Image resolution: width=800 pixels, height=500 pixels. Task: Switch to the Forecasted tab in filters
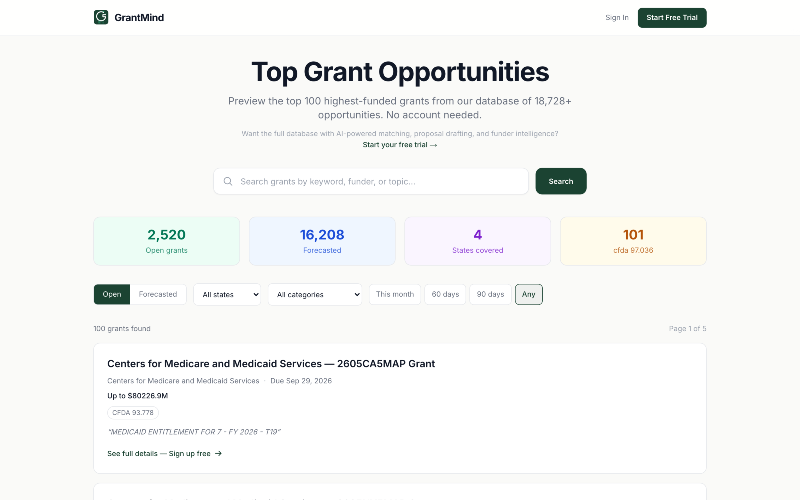point(158,294)
